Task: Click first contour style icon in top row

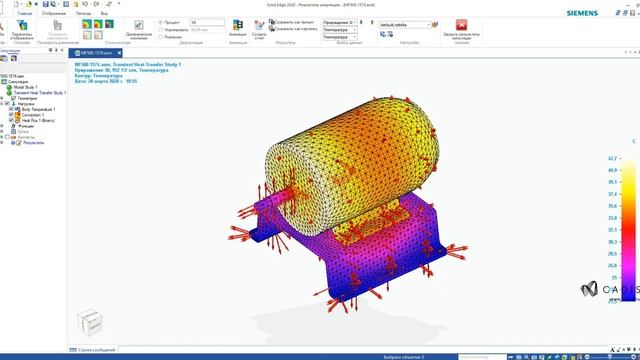Action: click(x=87, y=24)
